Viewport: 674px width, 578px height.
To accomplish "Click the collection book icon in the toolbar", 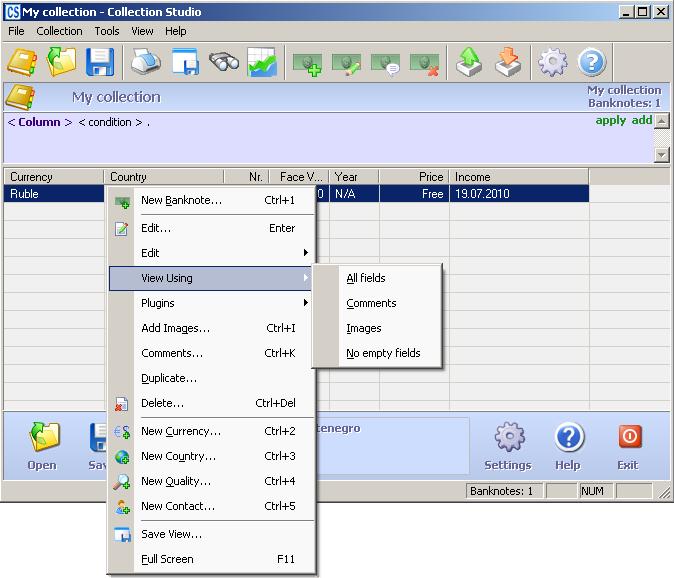I will tap(21, 62).
